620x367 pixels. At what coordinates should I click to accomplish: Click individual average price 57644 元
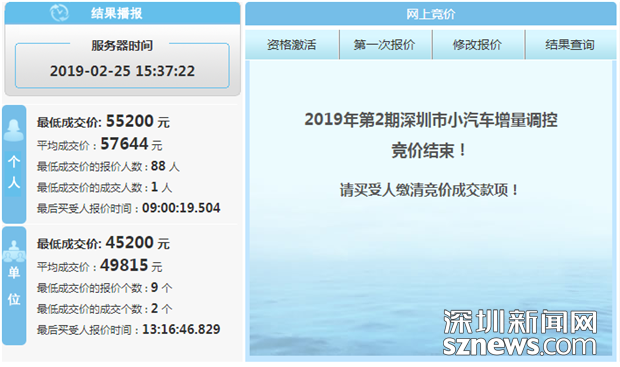[131, 144]
